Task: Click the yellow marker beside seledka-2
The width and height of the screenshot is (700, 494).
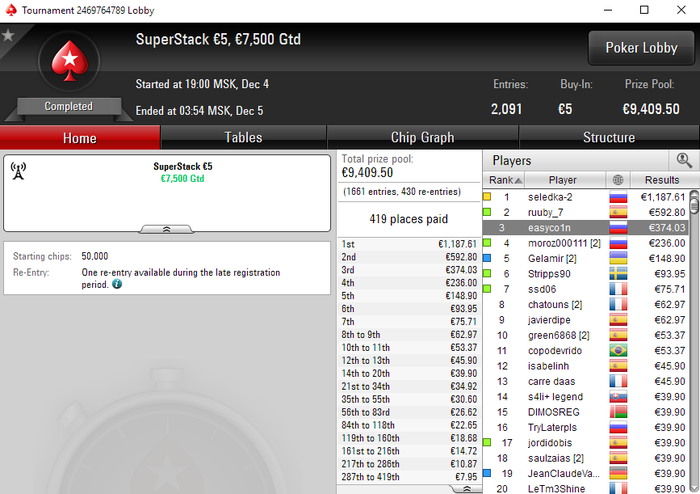Action: pos(487,196)
